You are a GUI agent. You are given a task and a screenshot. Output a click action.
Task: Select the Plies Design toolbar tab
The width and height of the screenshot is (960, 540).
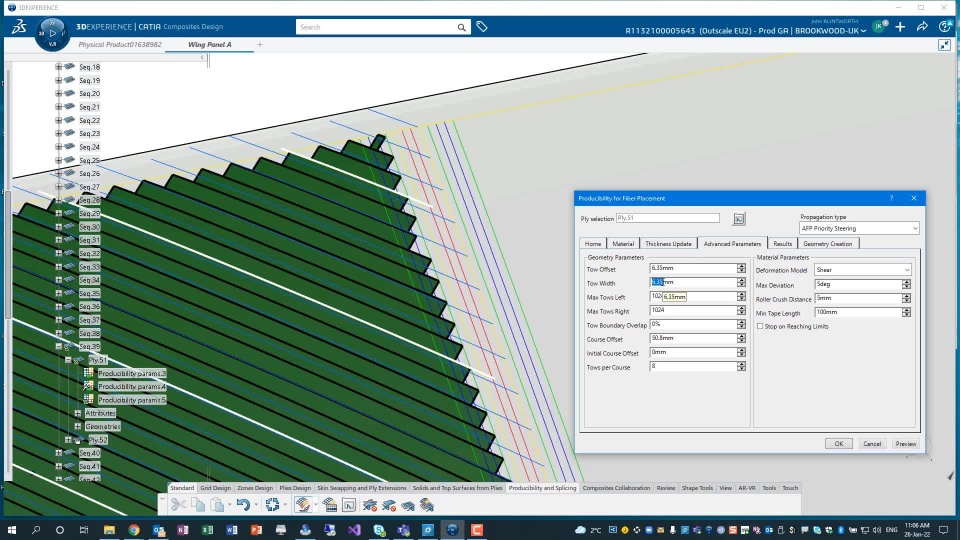(295, 488)
